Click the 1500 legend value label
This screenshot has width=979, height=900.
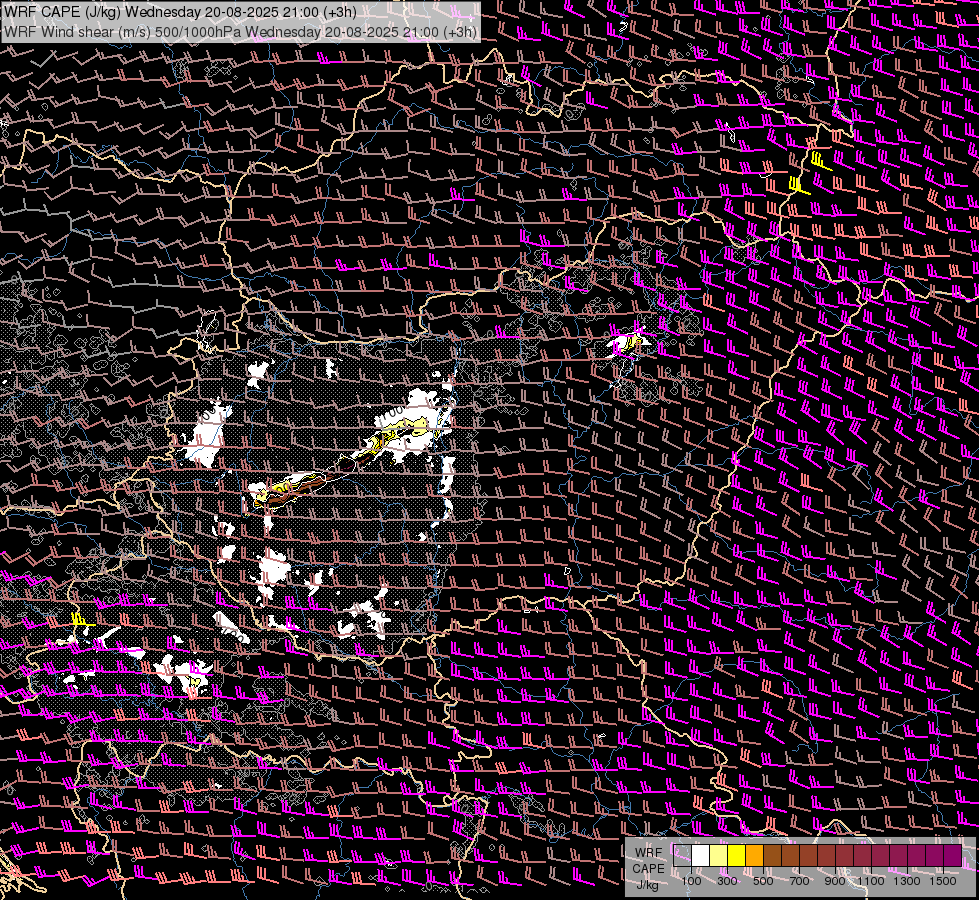pyautogui.click(x=943, y=881)
